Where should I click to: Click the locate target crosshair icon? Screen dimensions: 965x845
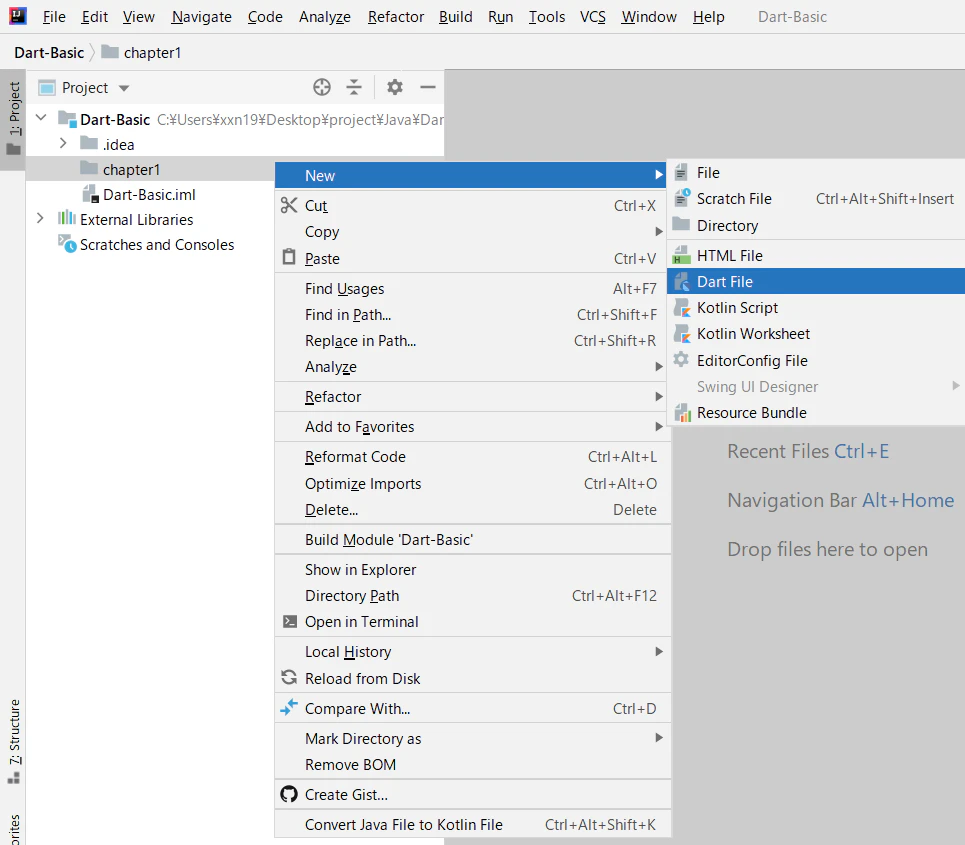322,87
